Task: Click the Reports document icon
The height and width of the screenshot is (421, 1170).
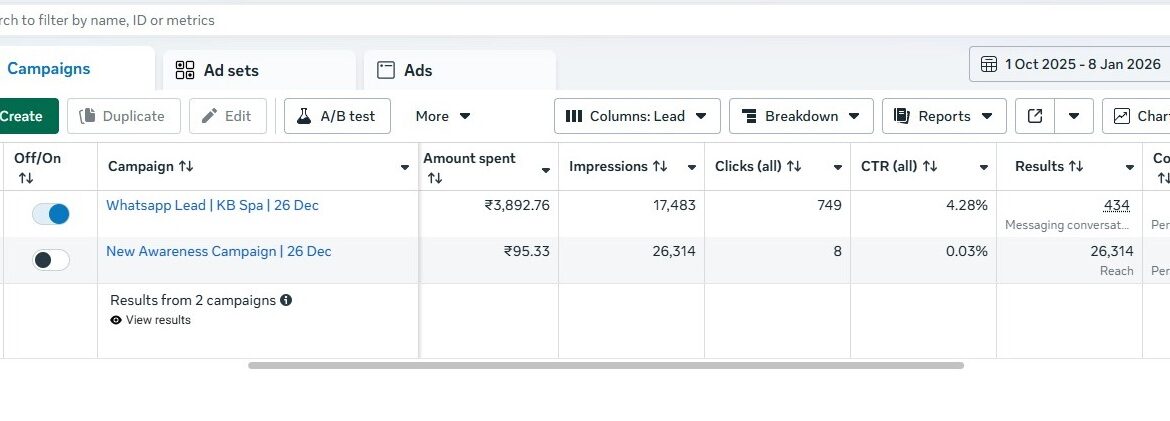Action: pos(901,116)
